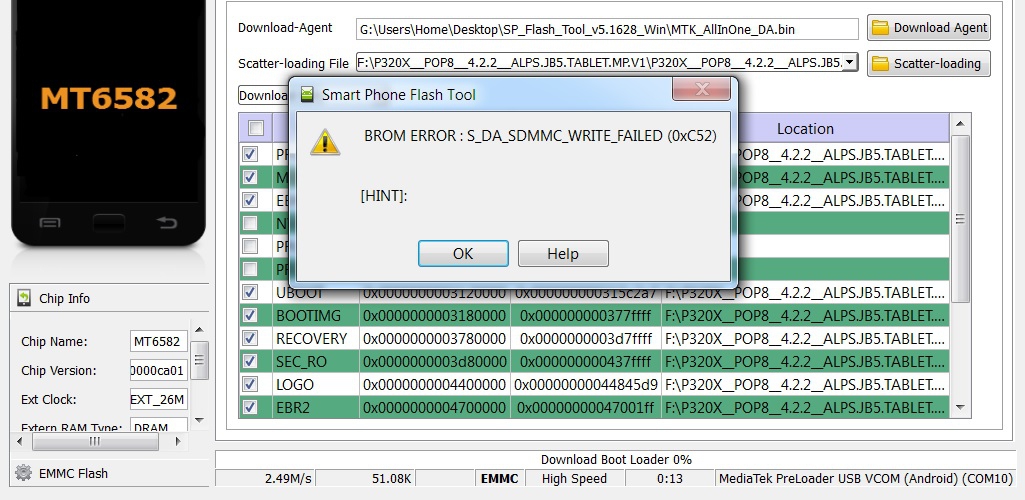Click folder icon on Scatter-loading button
This screenshot has width=1025, height=500.
point(881,63)
